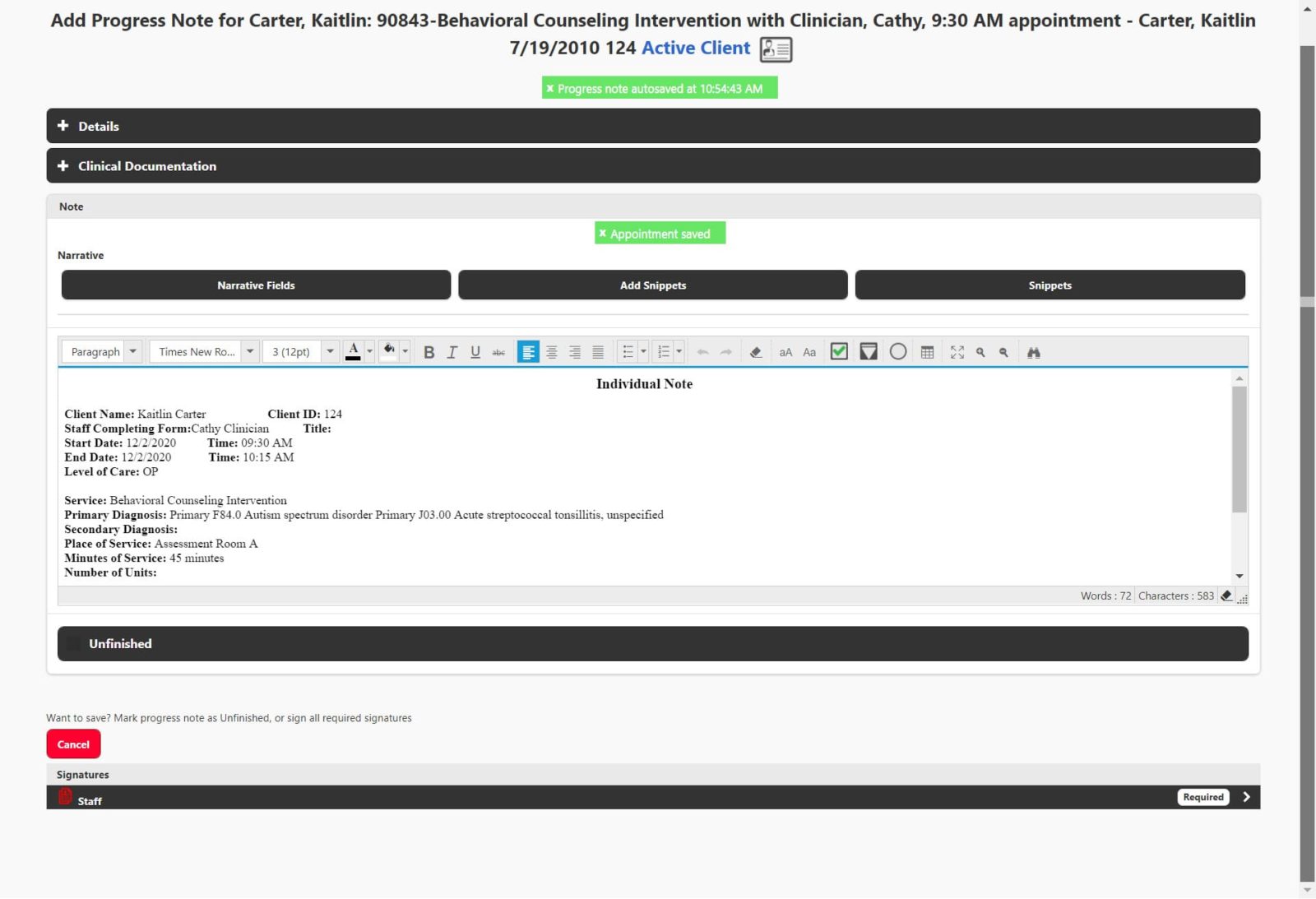
Task: Toggle bold formatting in the editor
Action: tap(429, 352)
